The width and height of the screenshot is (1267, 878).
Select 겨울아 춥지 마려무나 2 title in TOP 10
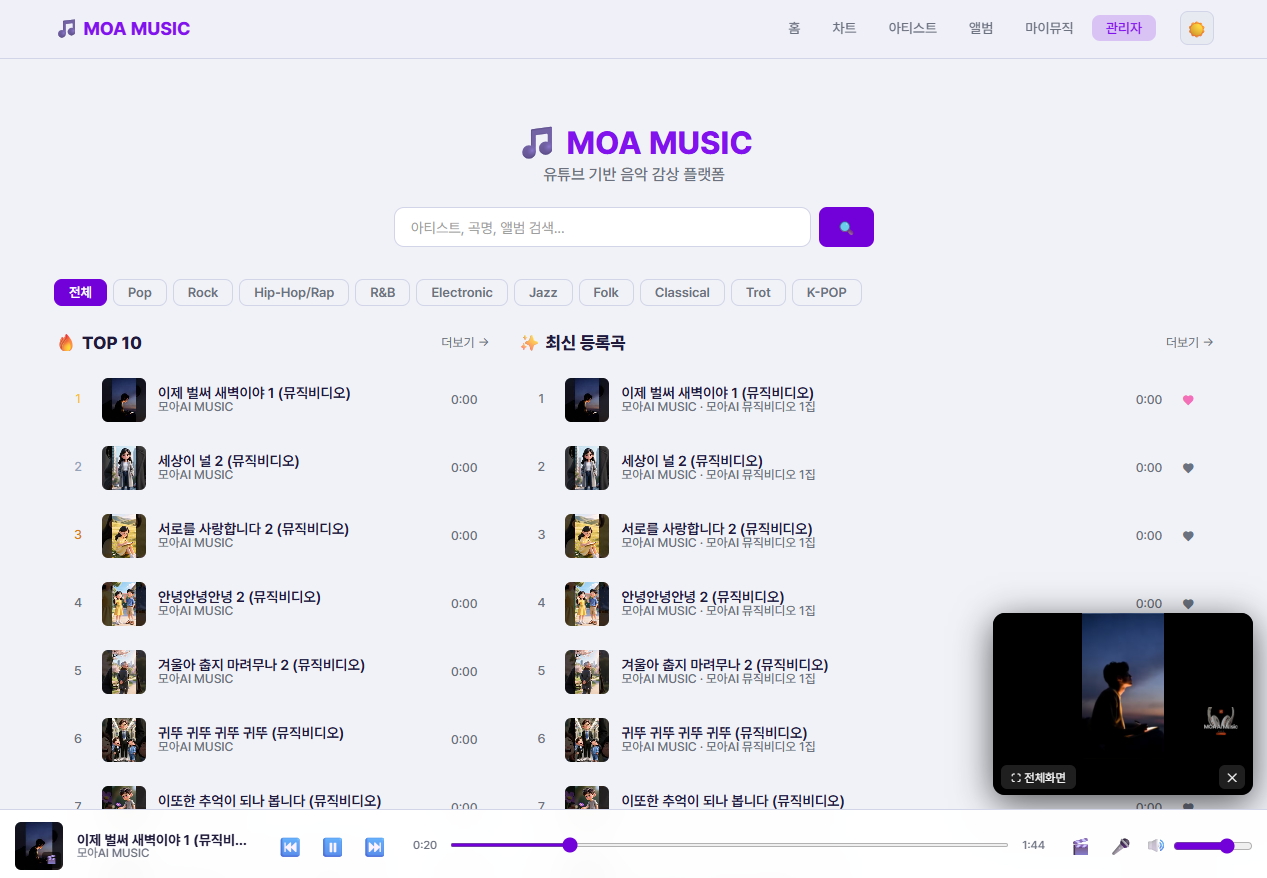click(261, 664)
